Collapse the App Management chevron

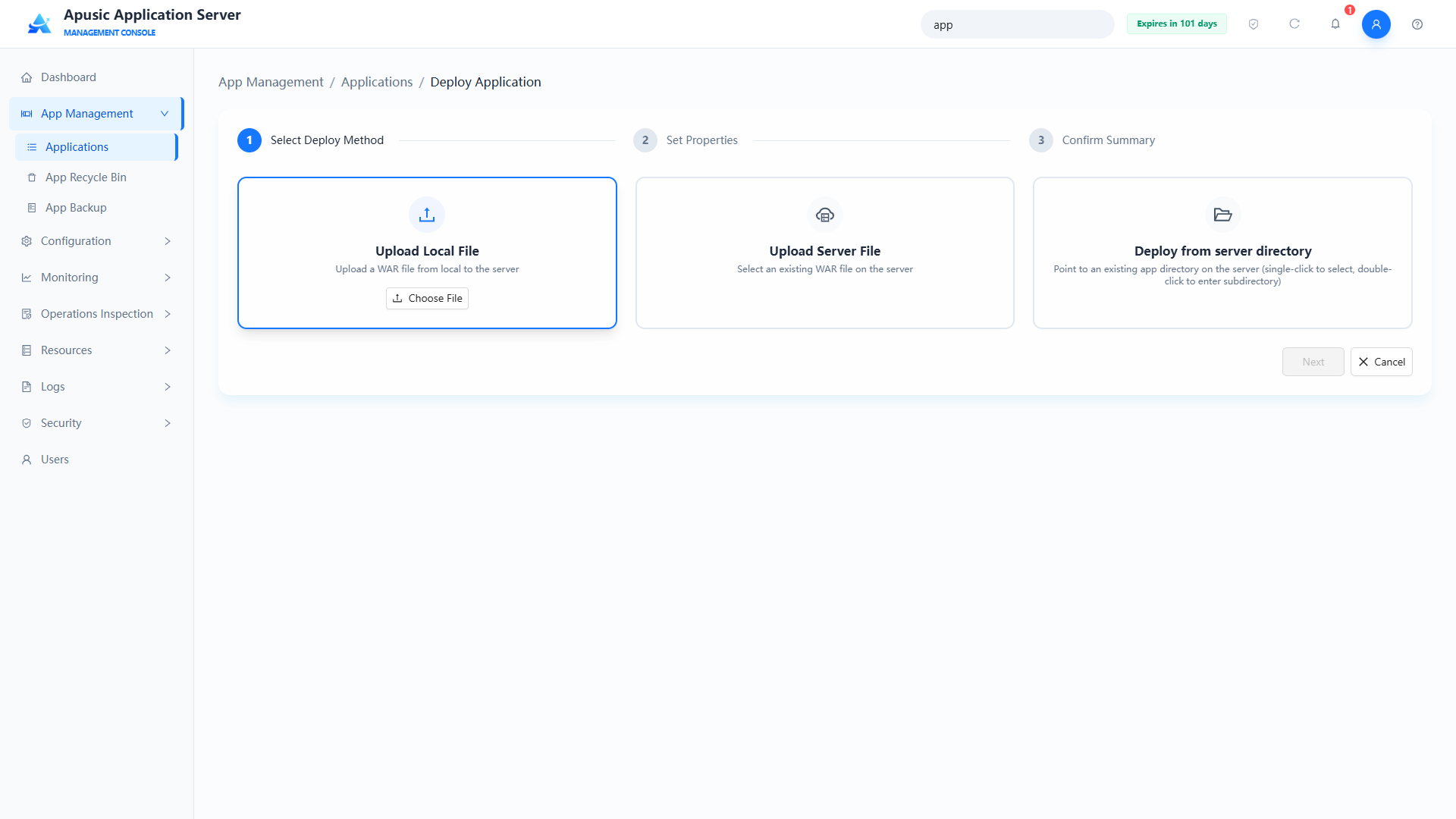(x=165, y=114)
